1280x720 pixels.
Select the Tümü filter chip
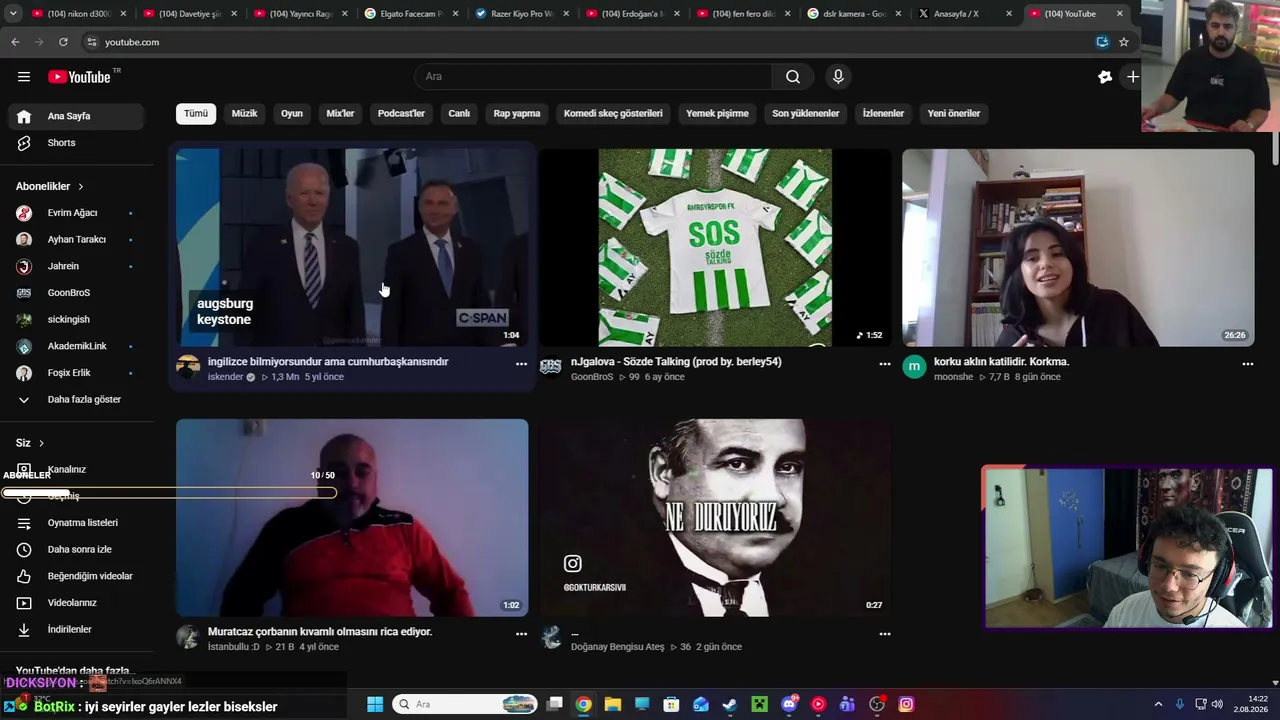pyautogui.click(x=196, y=113)
